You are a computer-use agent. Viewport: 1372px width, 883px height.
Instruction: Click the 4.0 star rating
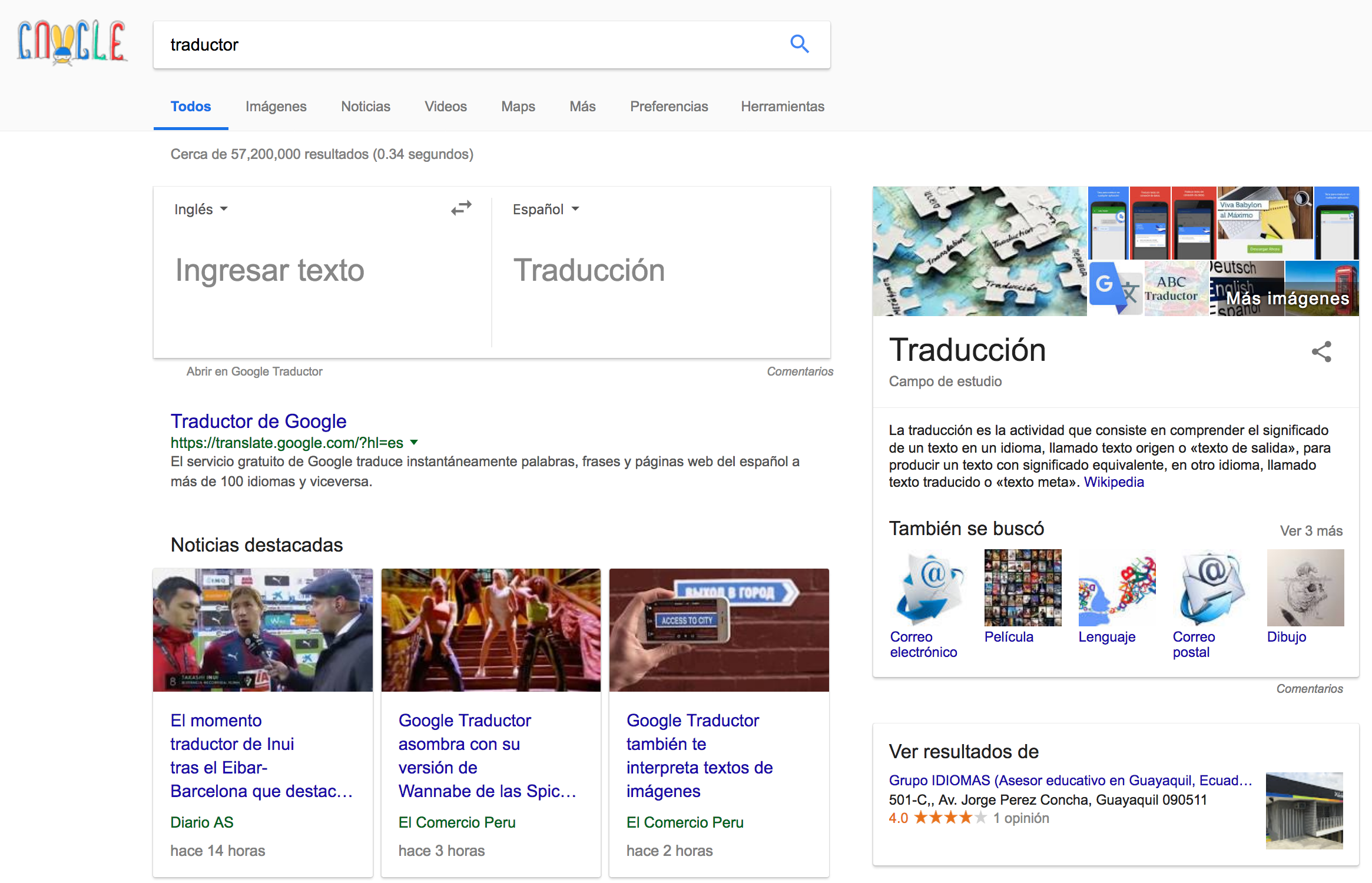pyautogui.click(x=937, y=818)
